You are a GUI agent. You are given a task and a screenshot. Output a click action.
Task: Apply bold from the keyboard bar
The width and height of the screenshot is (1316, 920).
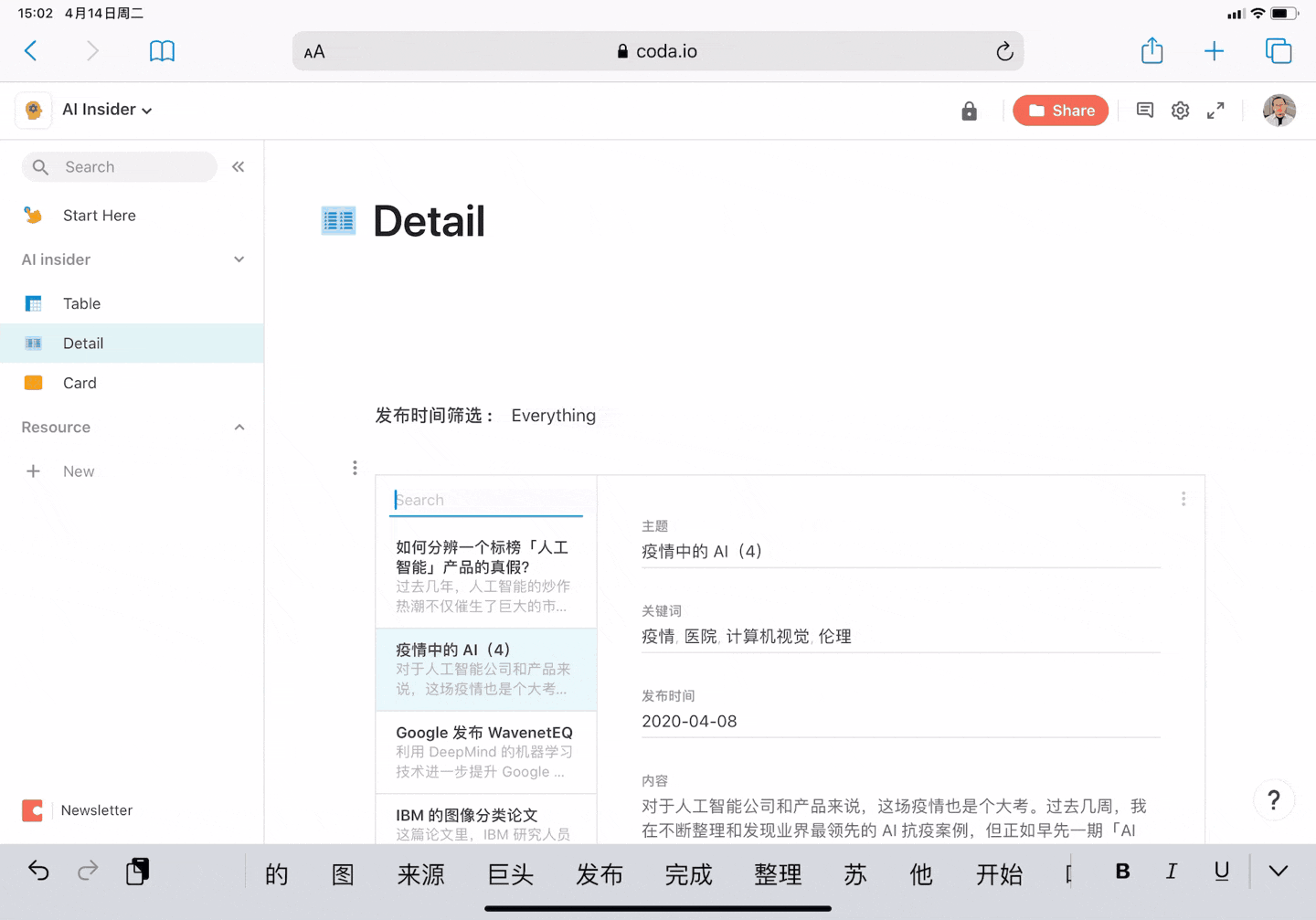pos(1123,872)
